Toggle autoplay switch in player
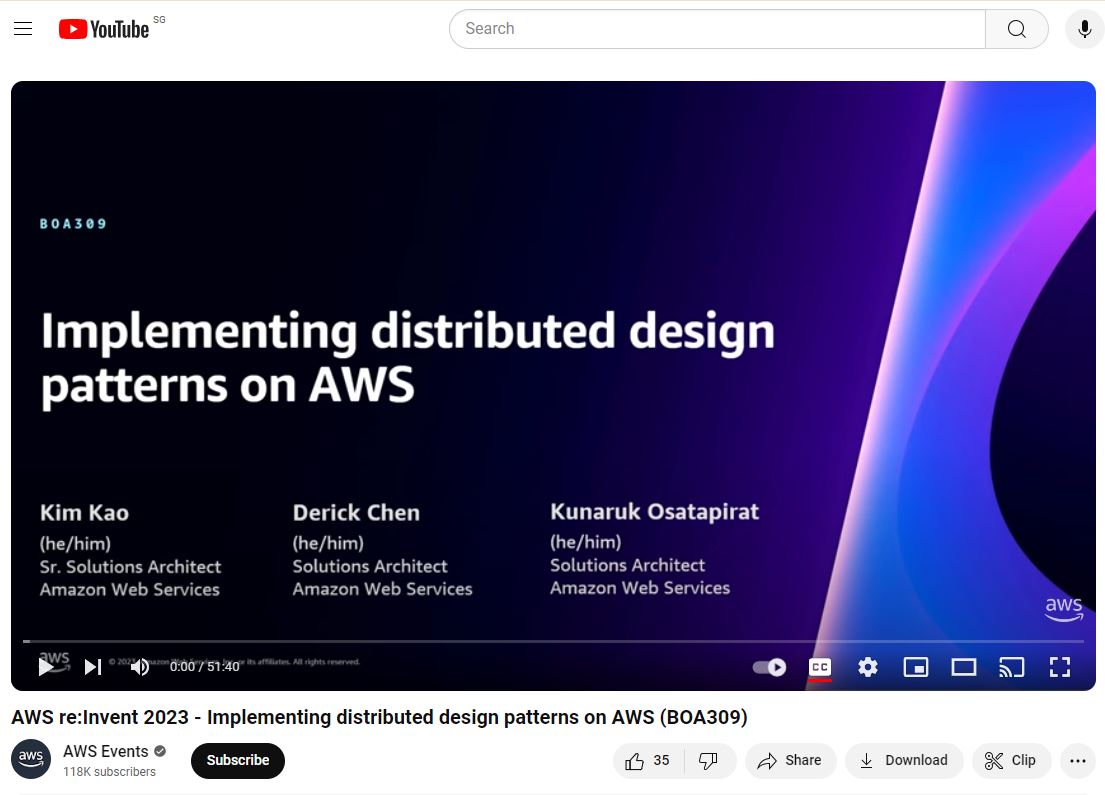Image resolution: width=1105 pixels, height=795 pixels. 770,667
